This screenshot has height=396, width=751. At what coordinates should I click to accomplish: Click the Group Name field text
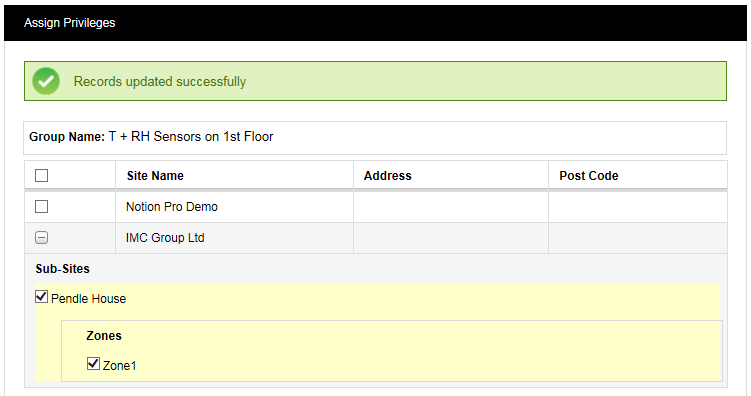[x=151, y=136]
